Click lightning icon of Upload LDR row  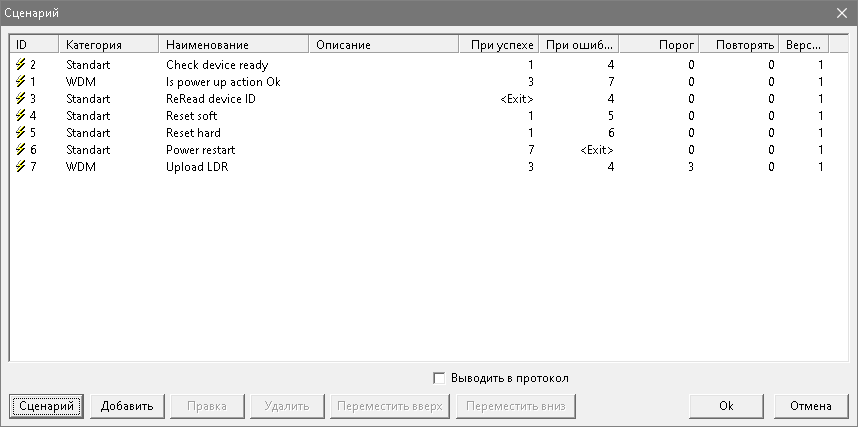coord(21,167)
